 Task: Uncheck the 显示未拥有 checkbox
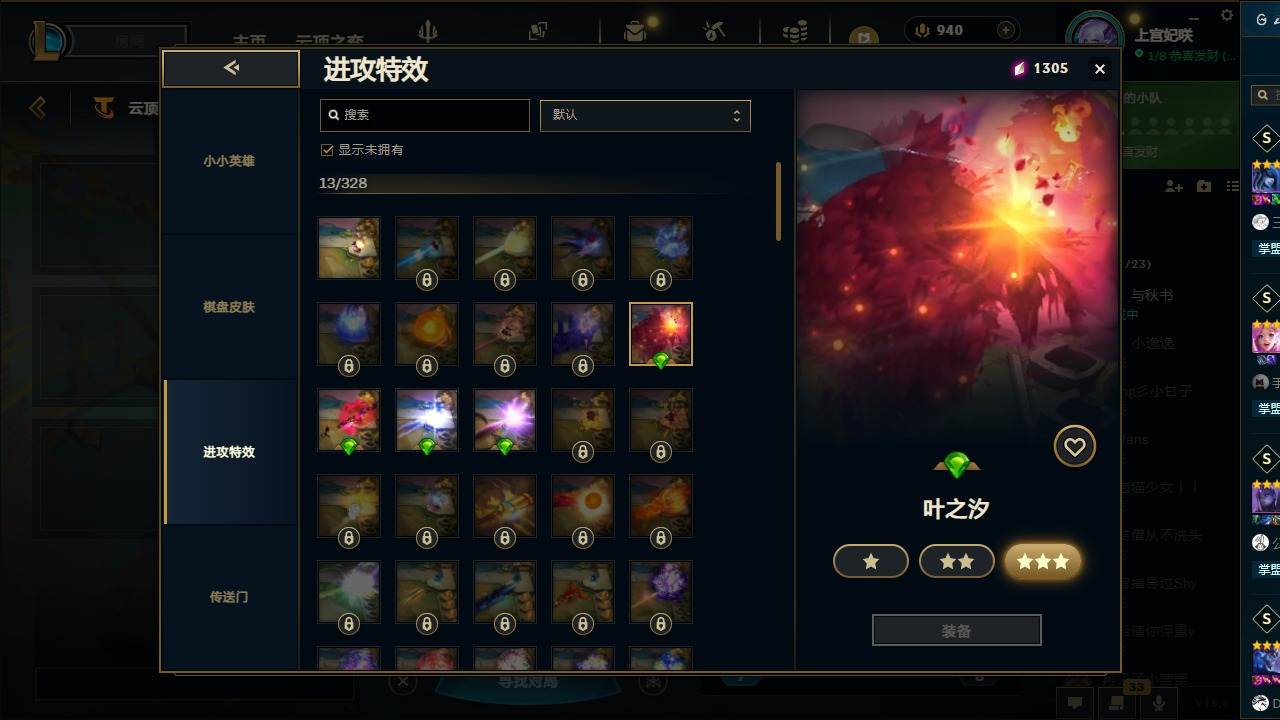tap(326, 150)
